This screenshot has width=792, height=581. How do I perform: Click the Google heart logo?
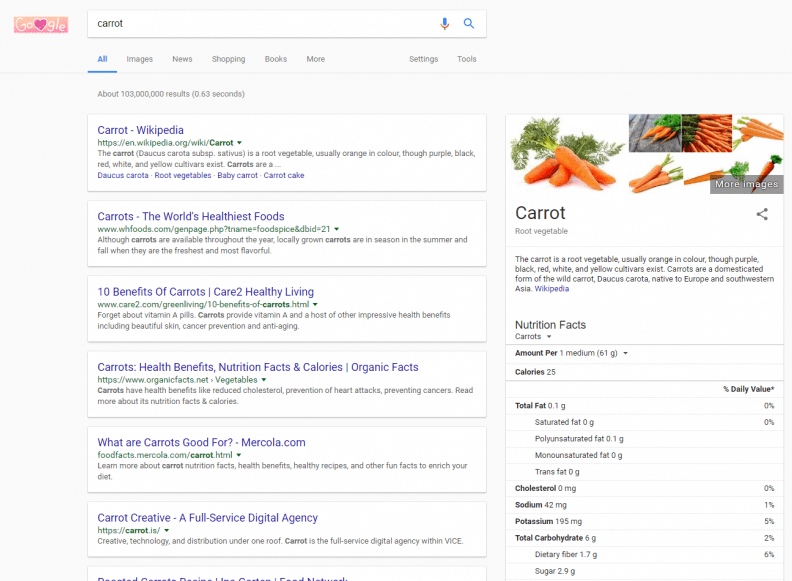(x=41, y=24)
